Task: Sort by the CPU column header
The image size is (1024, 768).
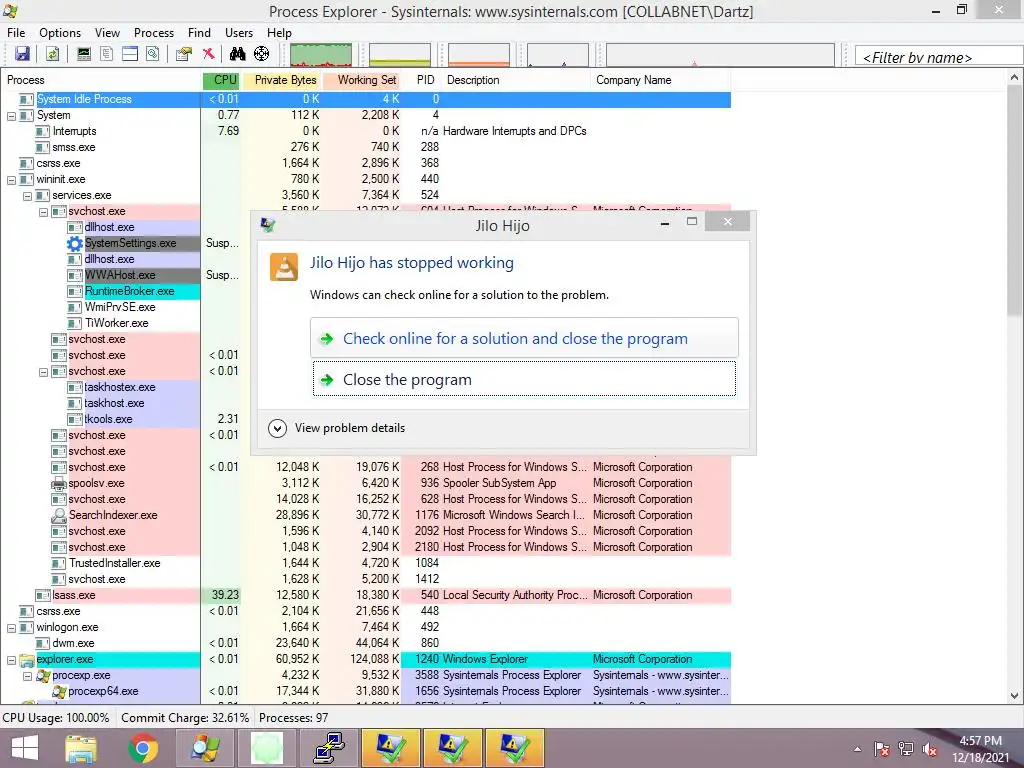Action: pyautogui.click(x=222, y=80)
